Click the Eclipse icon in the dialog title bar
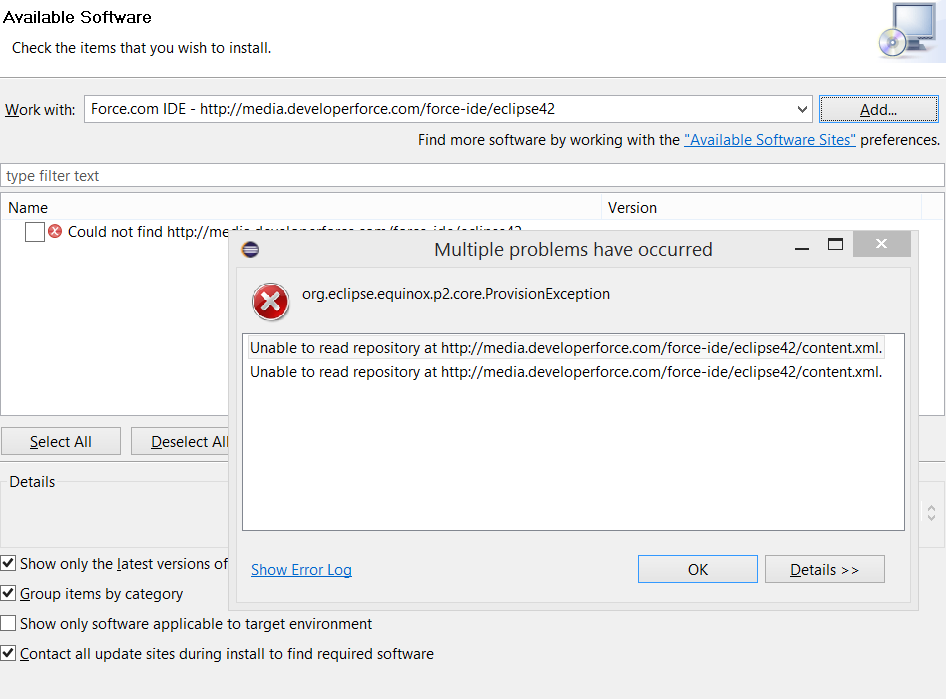The height and width of the screenshot is (699, 946). coord(252,250)
